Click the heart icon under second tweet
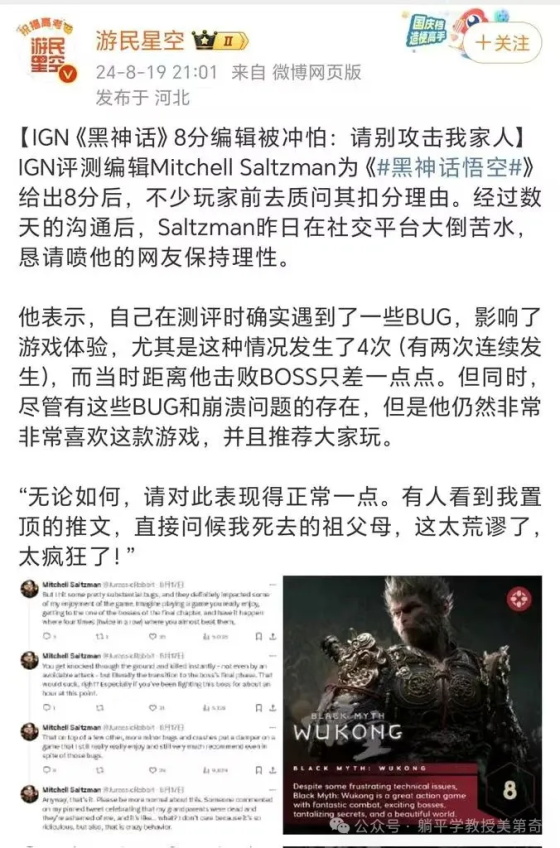 153,707
